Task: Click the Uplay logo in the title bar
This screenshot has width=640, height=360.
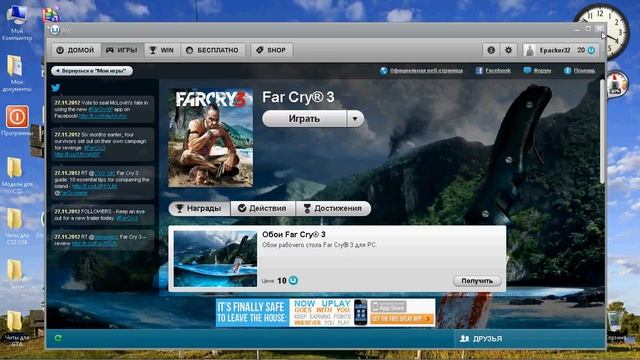Action: pyautogui.click(x=55, y=30)
